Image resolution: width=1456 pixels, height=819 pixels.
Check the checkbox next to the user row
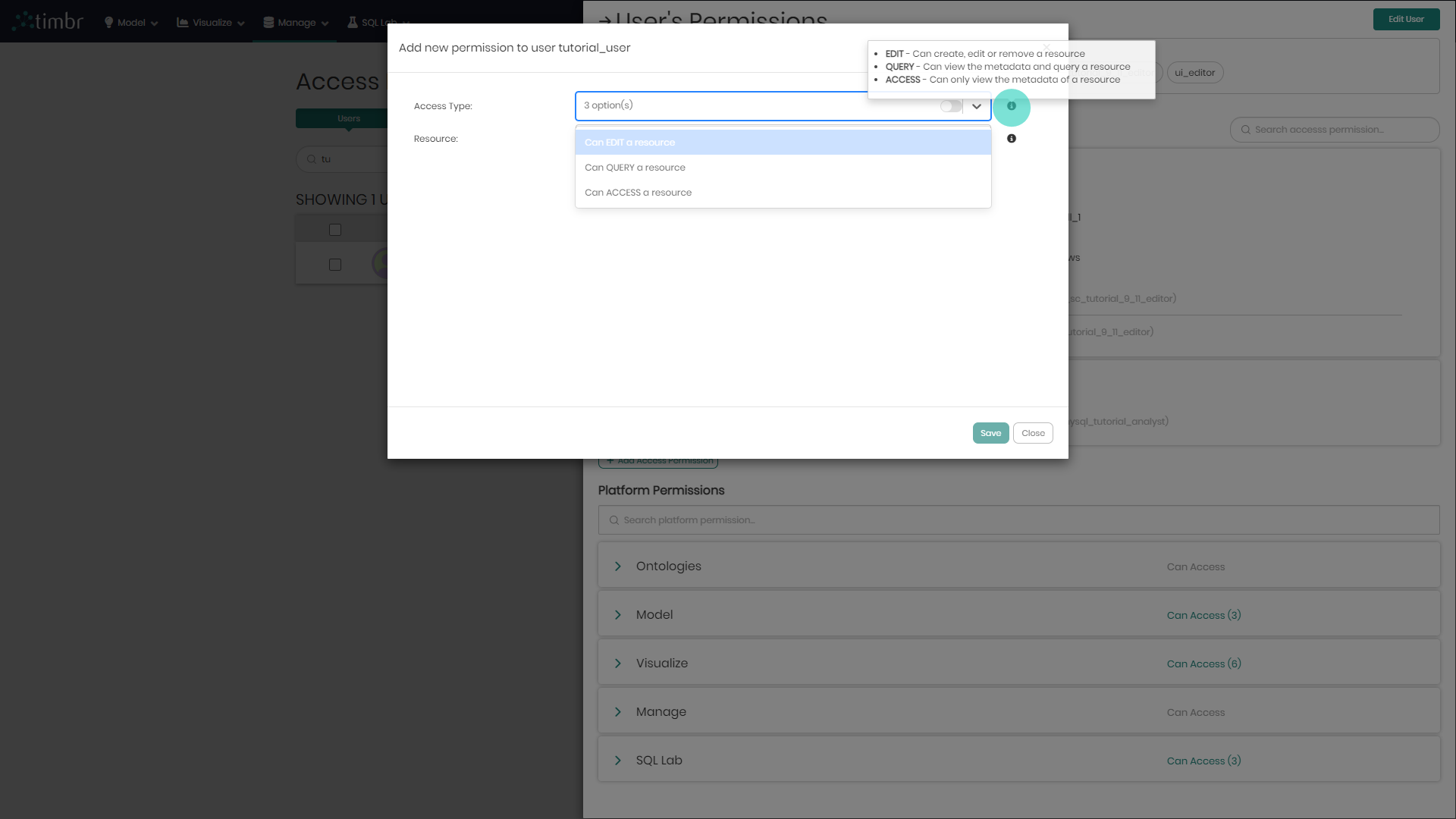(x=335, y=264)
